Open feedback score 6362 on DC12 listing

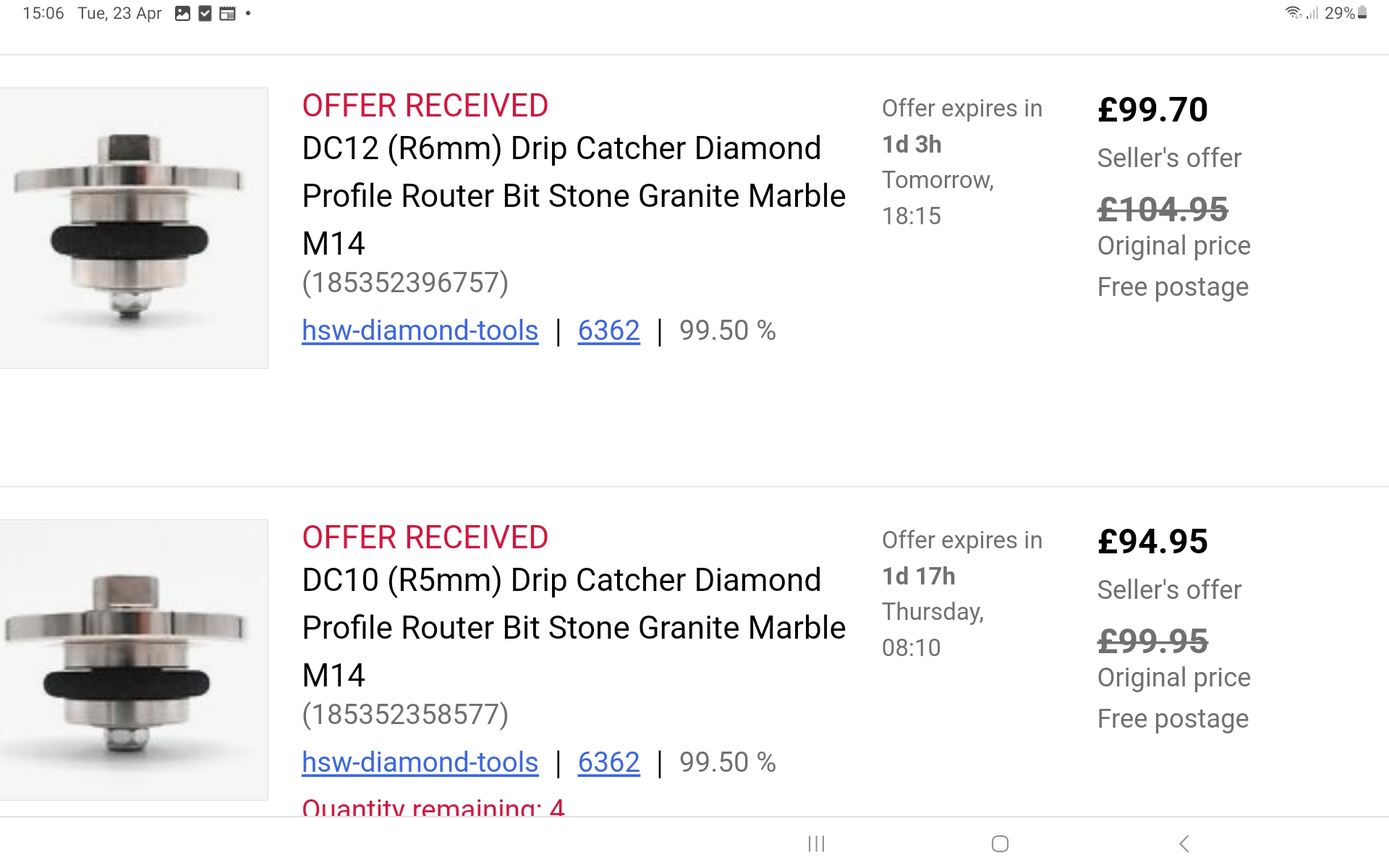(608, 331)
